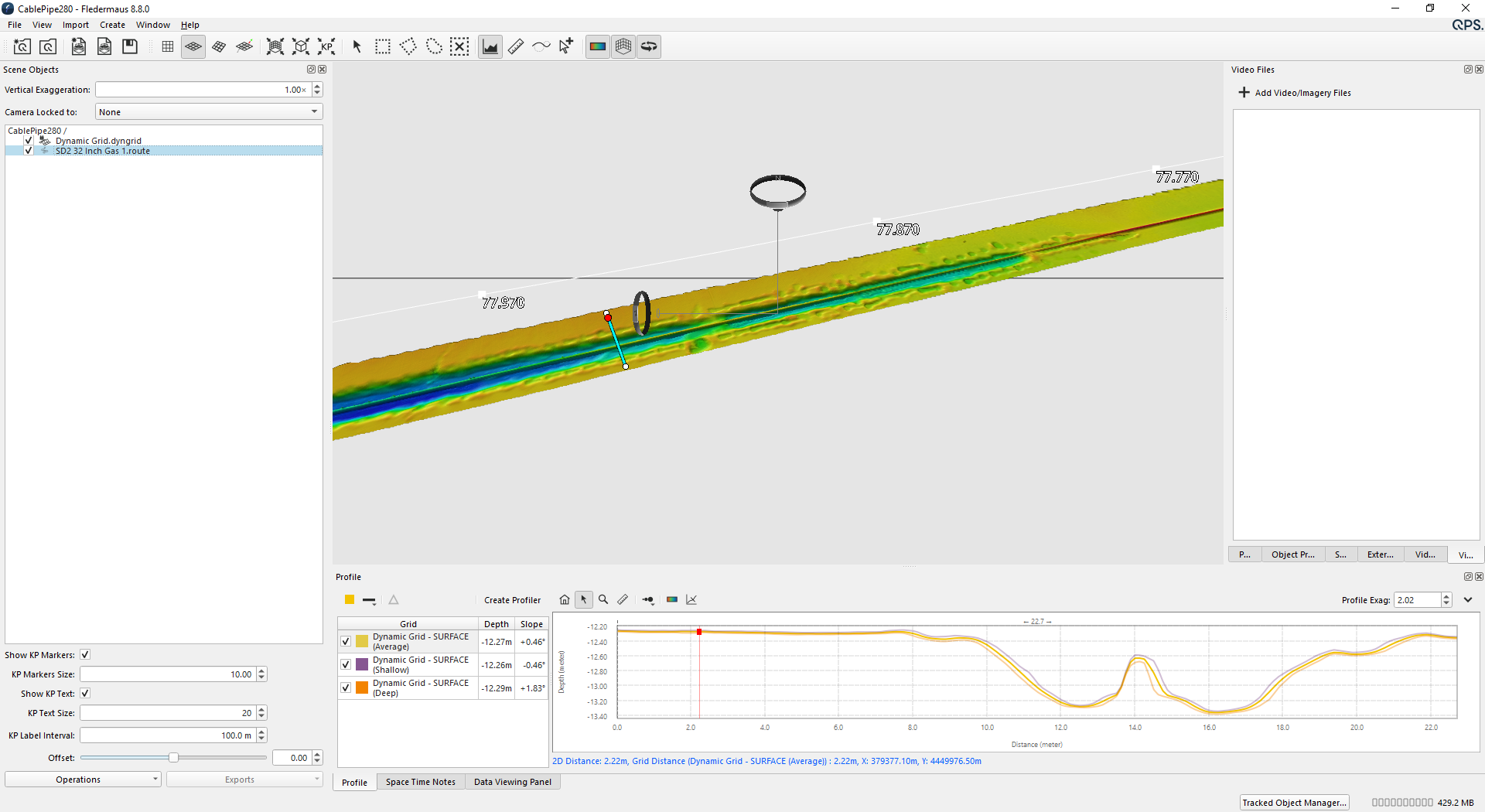
Task: Click the profile home reset view icon
Action: [x=565, y=599]
